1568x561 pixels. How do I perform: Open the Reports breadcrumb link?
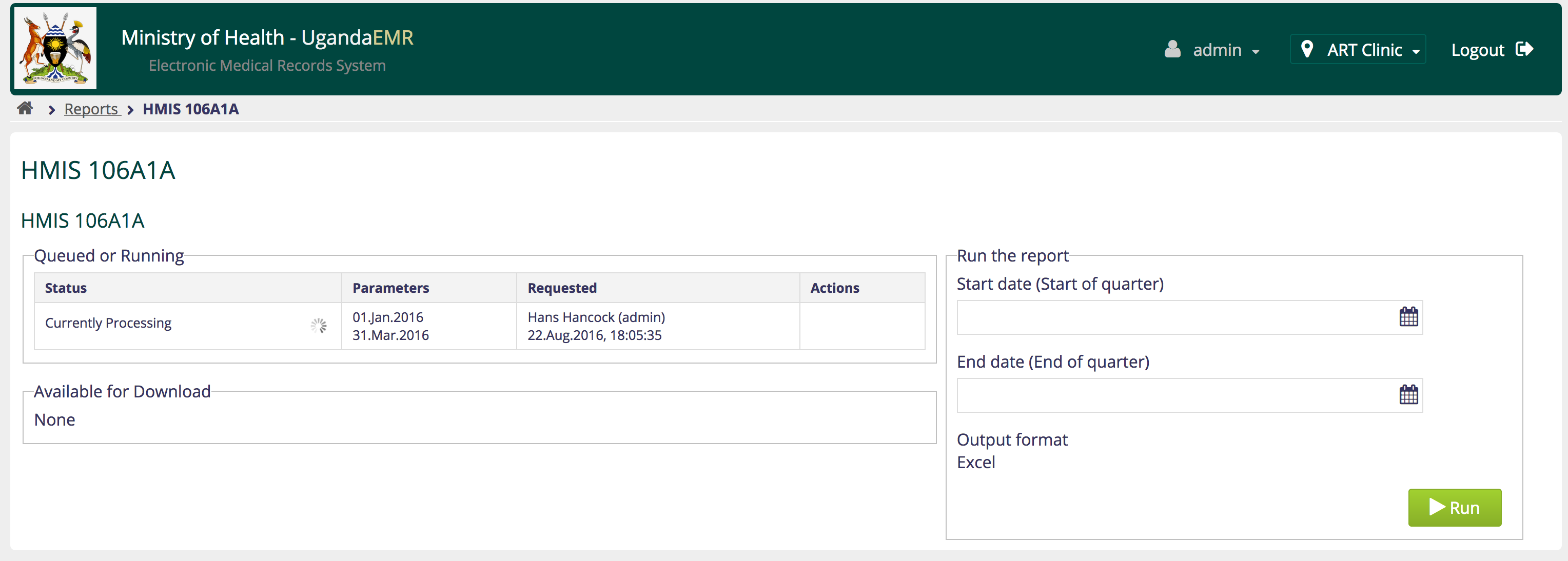[x=91, y=109]
